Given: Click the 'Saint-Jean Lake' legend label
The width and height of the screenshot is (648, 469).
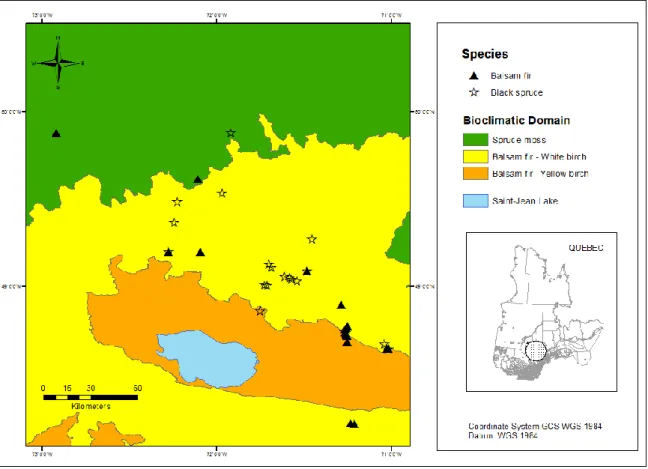Looking at the screenshot, I should tap(525, 201).
